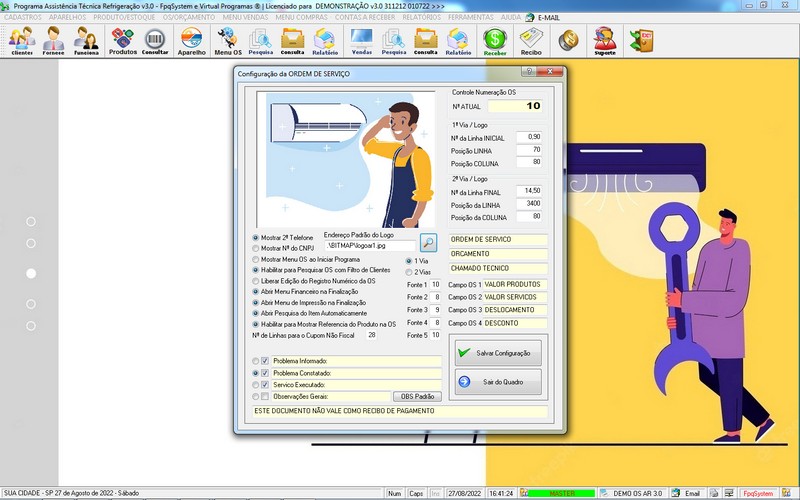Viewport: 800px width, 500px height.
Task: Select the Mostrar Nº do CNPJ option
Action: click(x=256, y=249)
